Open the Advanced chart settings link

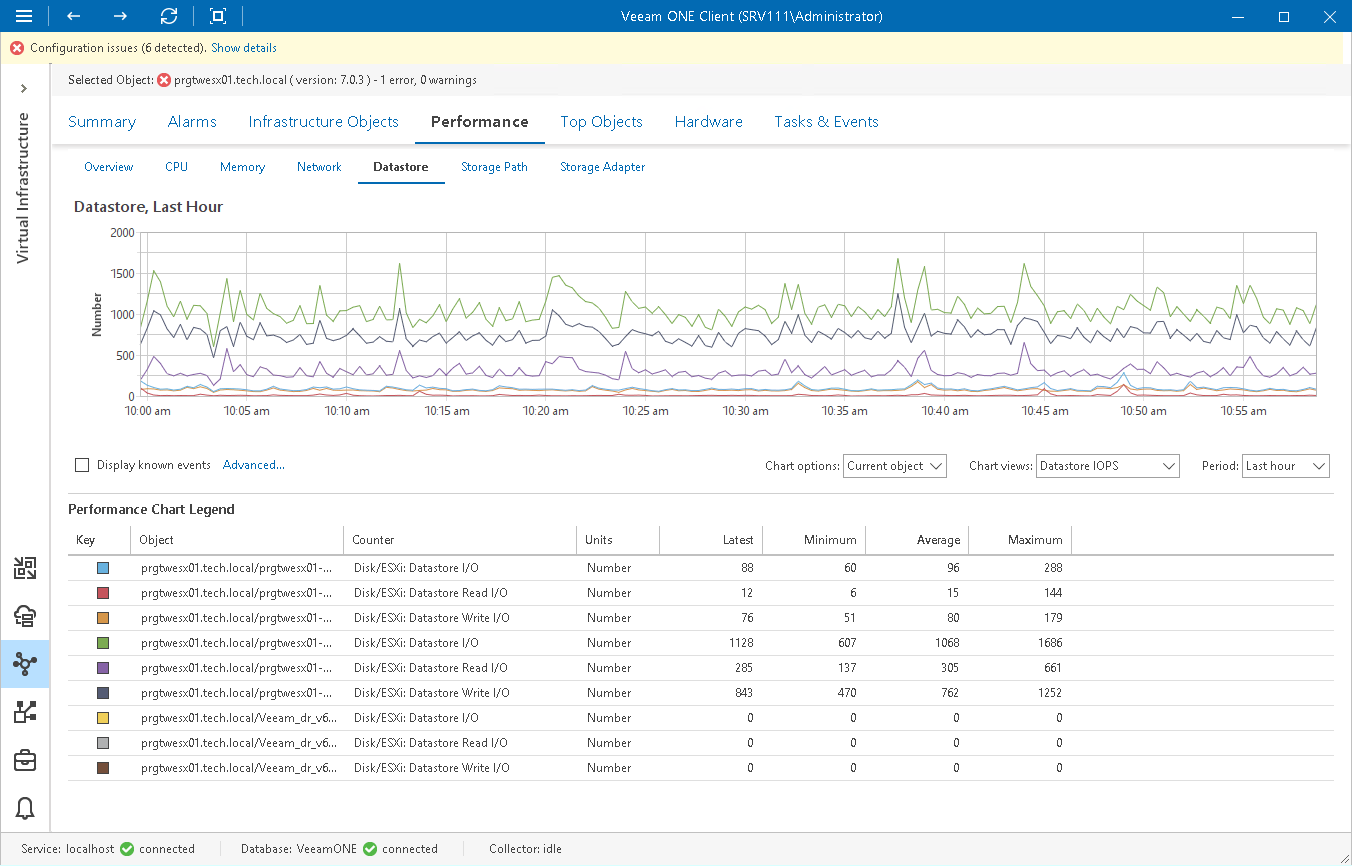[x=253, y=465]
